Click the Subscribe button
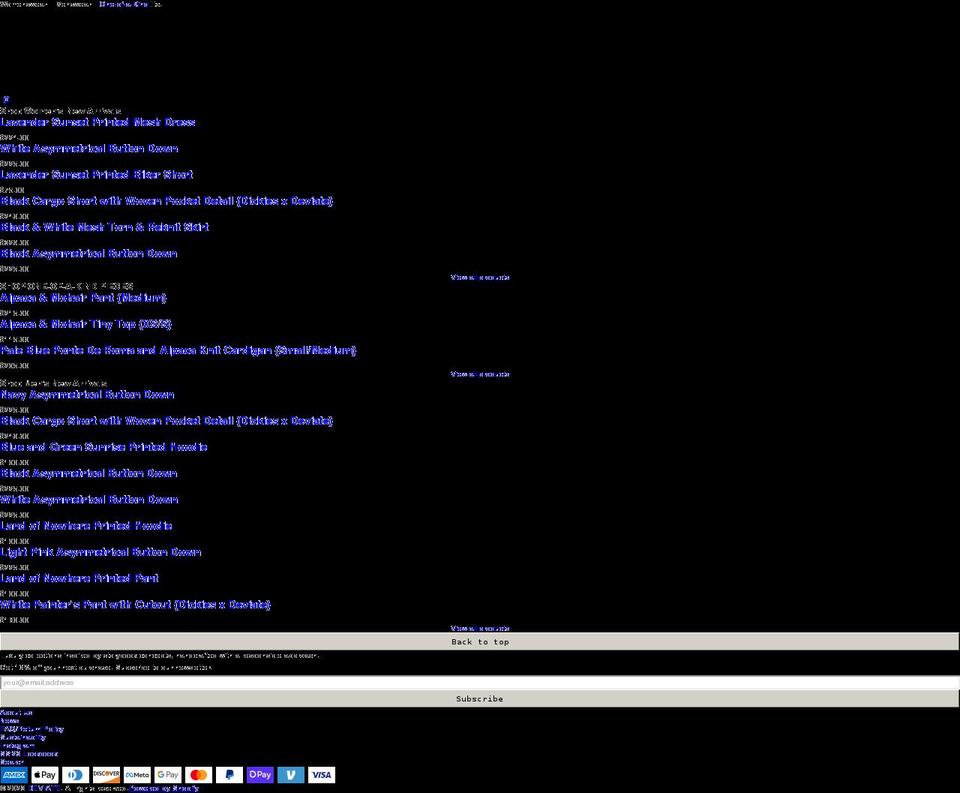This screenshot has height=793, width=960. click(480, 699)
